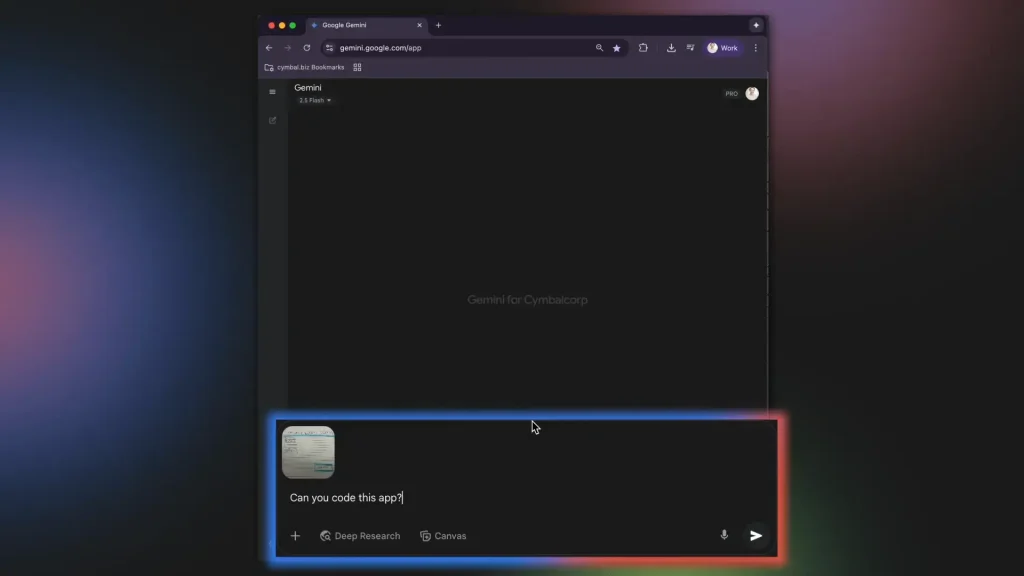This screenshot has width=1024, height=576.
Task: Start a new chat with the compose icon
Action: 272,119
